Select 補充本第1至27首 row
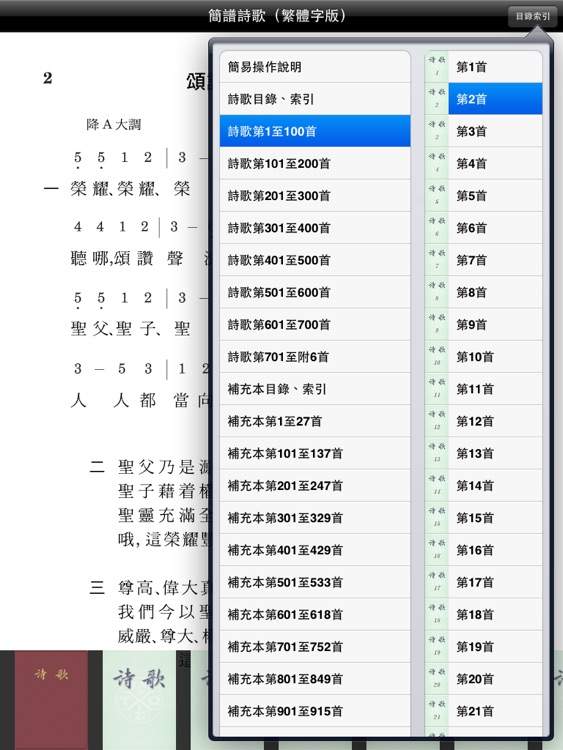This screenshot has height=750, width=563. [315, 421]
